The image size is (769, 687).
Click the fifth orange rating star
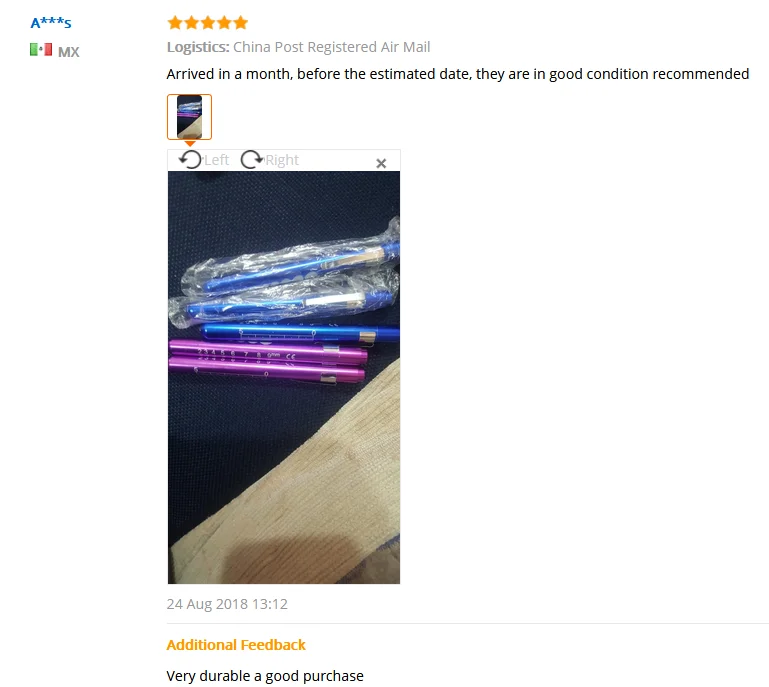click(x=241, y=23)
